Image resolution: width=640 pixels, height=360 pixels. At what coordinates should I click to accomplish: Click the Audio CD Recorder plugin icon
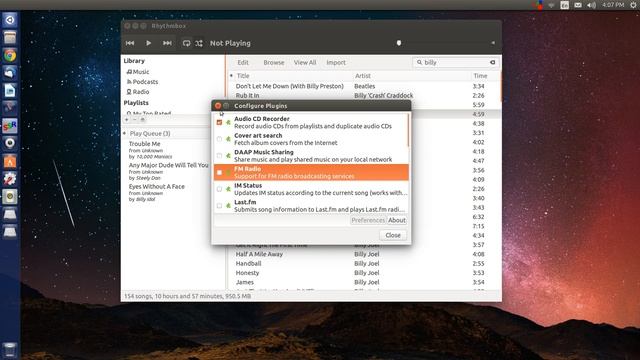point(228,122)
